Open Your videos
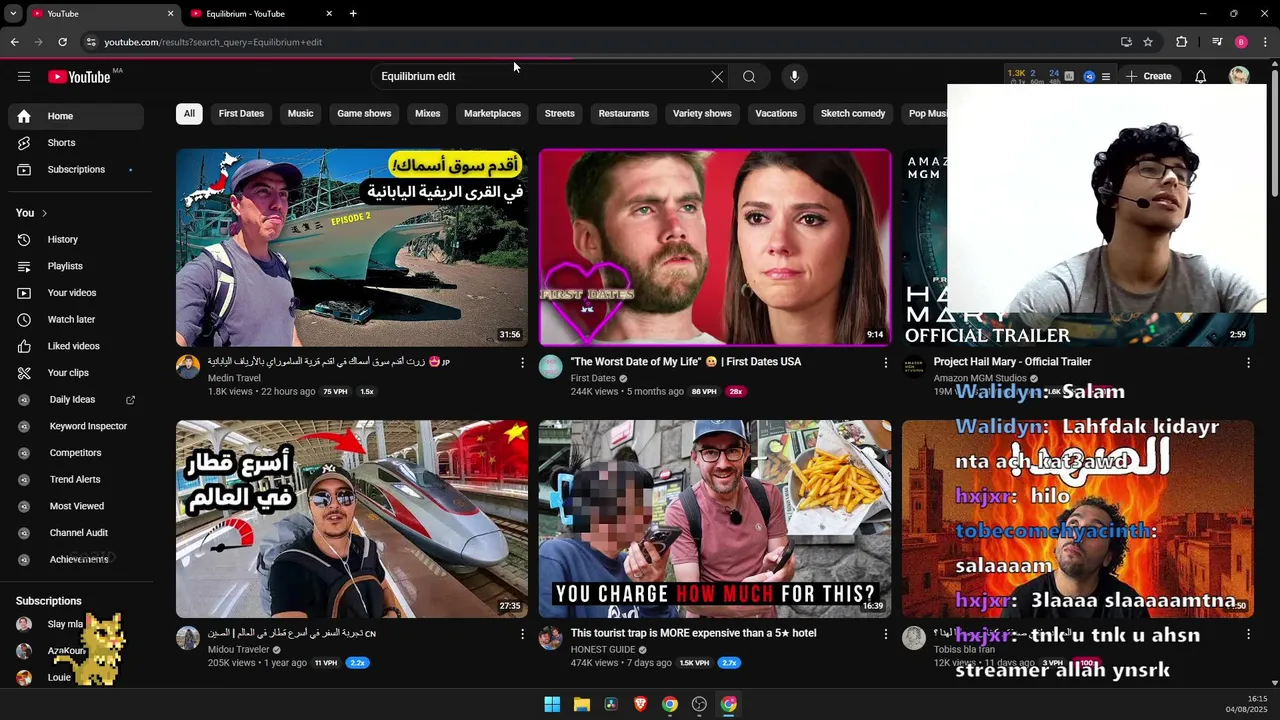The width and height of the screenshot is (1280, 720). coord(76,293)
